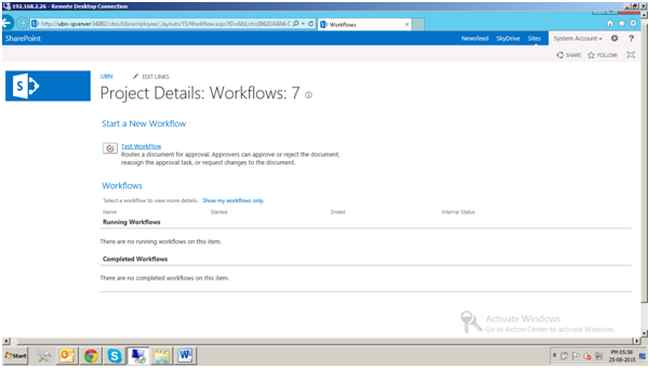Click the browser home icon
This screenshot has height=368, width=650.
(610, 24)
